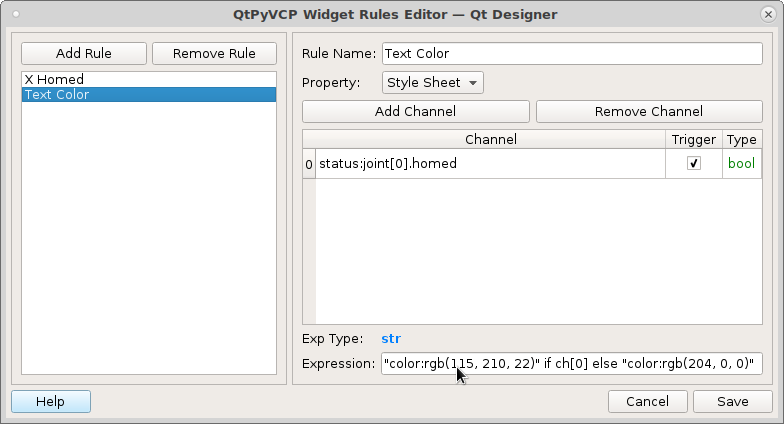784x424 pixels.
Task: Open Help for the rules editor
Action: (51, 402)
